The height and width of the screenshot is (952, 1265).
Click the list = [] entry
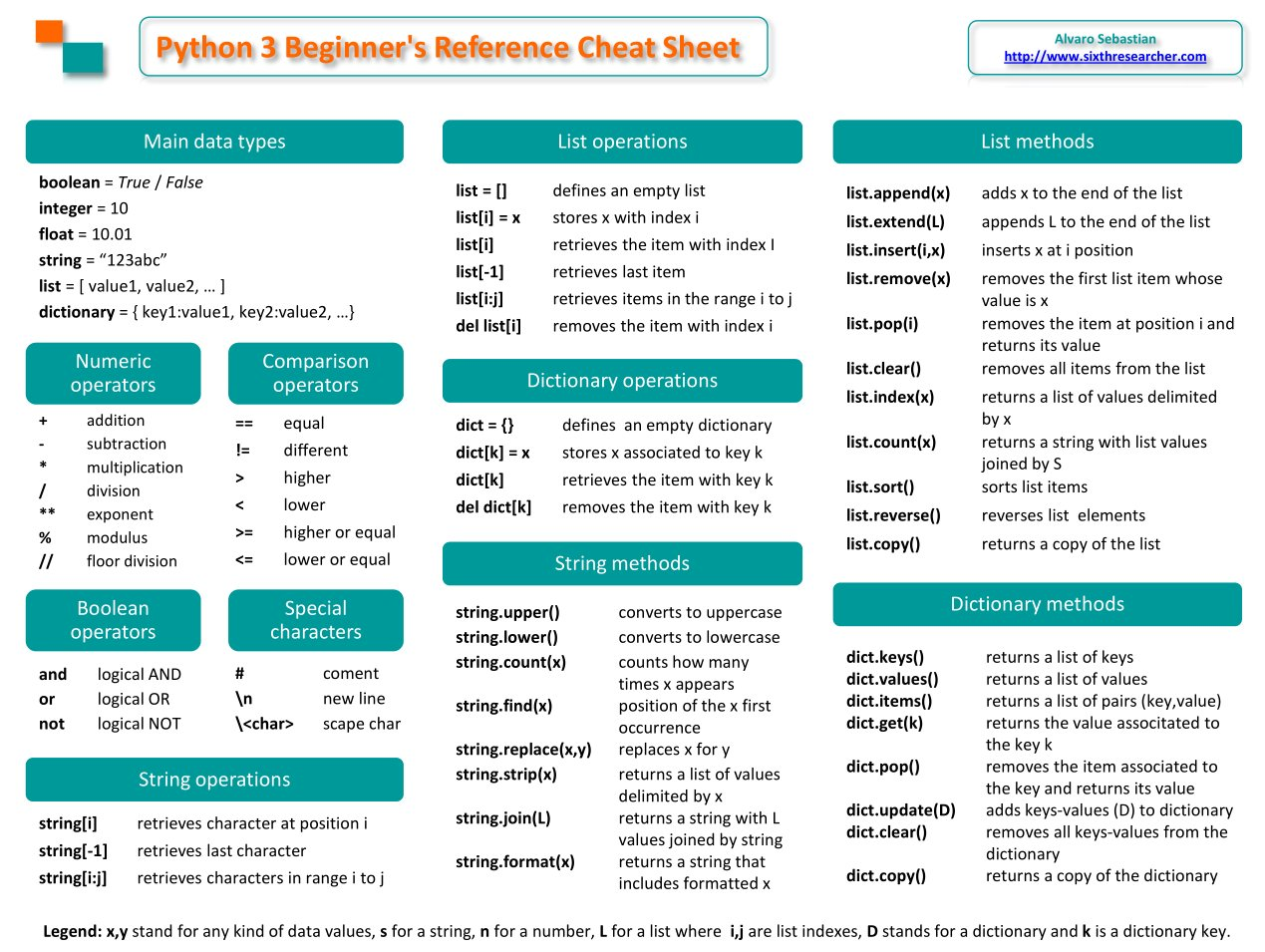(x=481, y=190)
